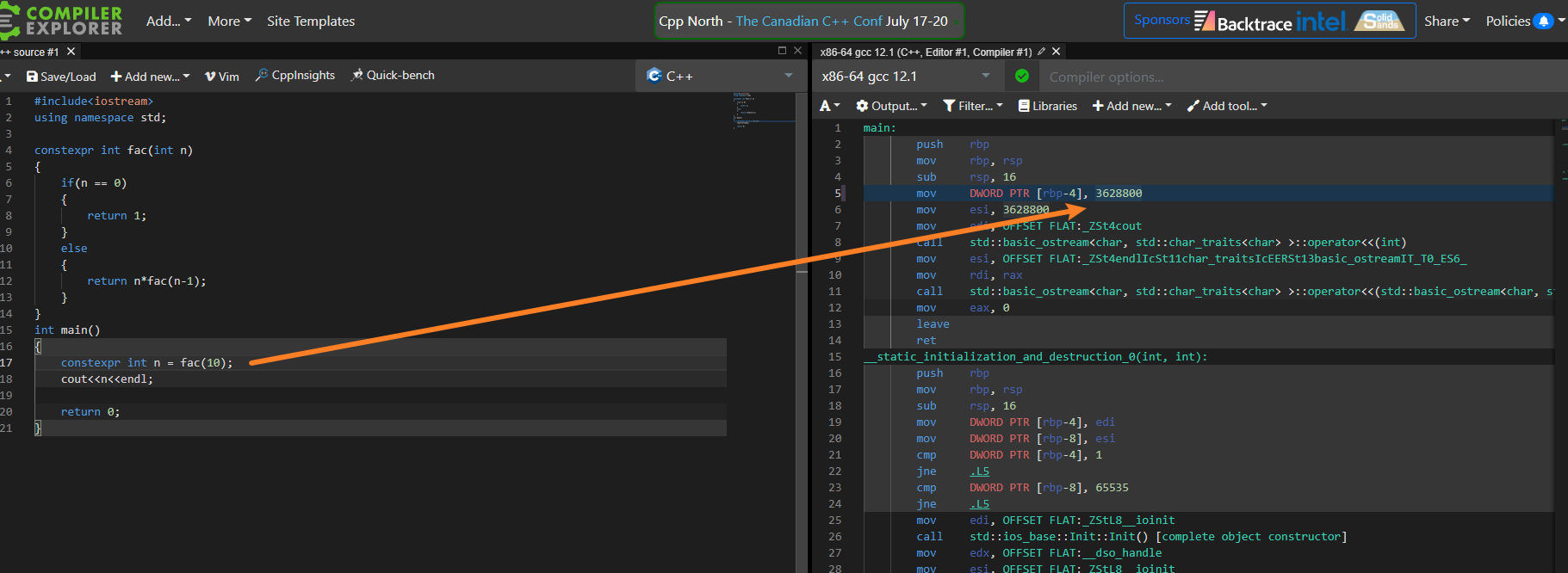Close the x86-64 gcc 12.1 compiler tab
The height and width of the screenshot is (573, 1568).
tap(1057, 52)
